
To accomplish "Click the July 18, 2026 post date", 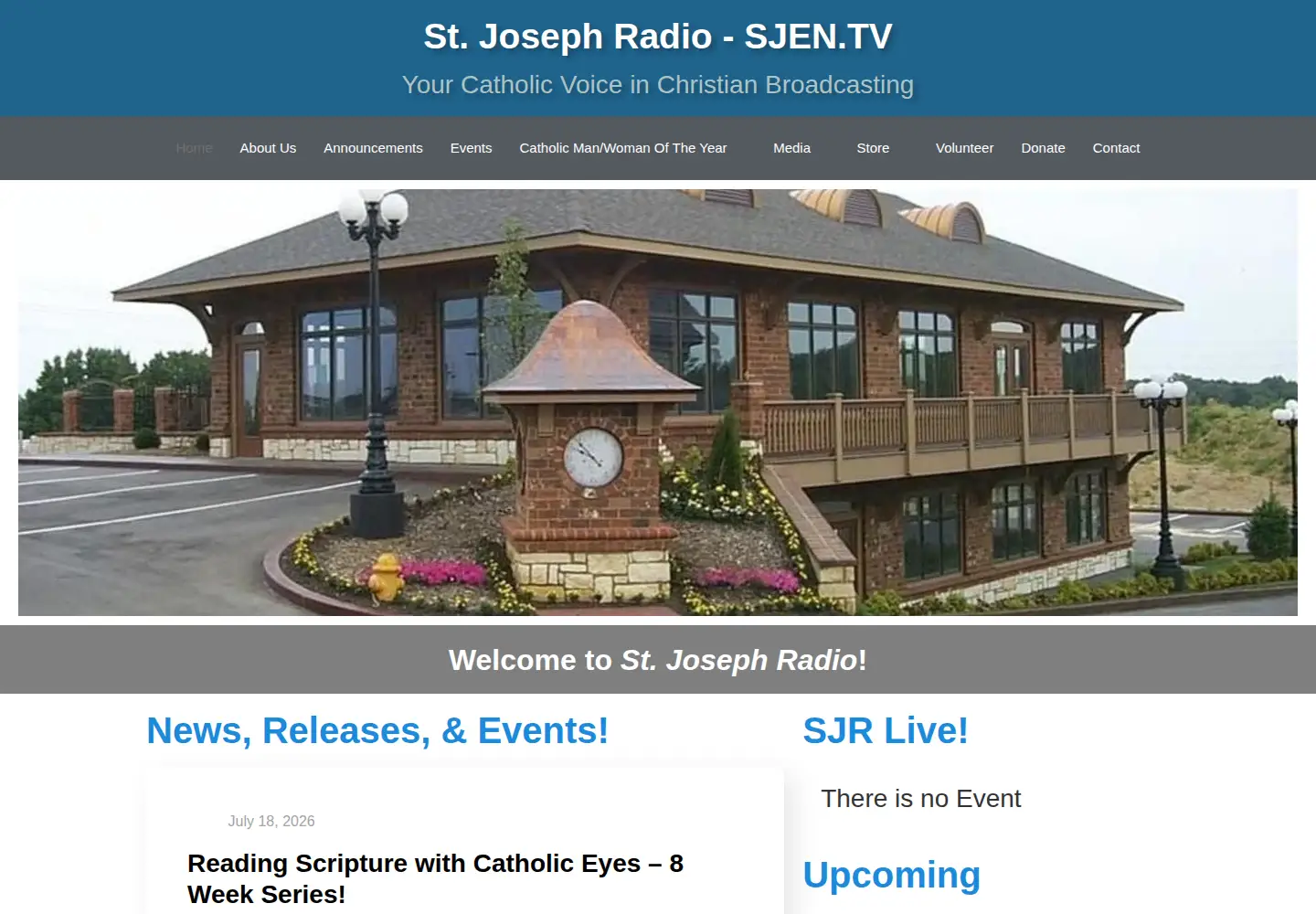I will click(x=271, y=821).
